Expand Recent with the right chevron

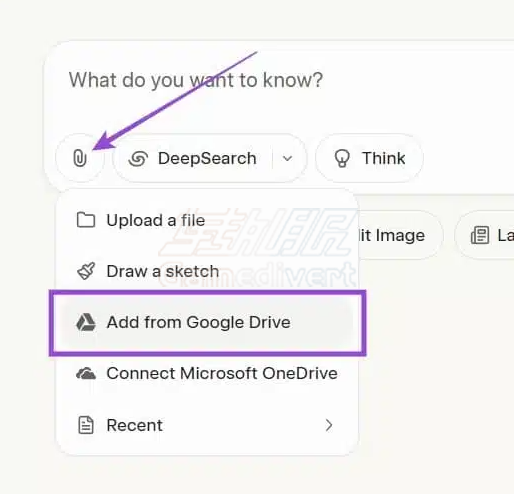[329, 425]
